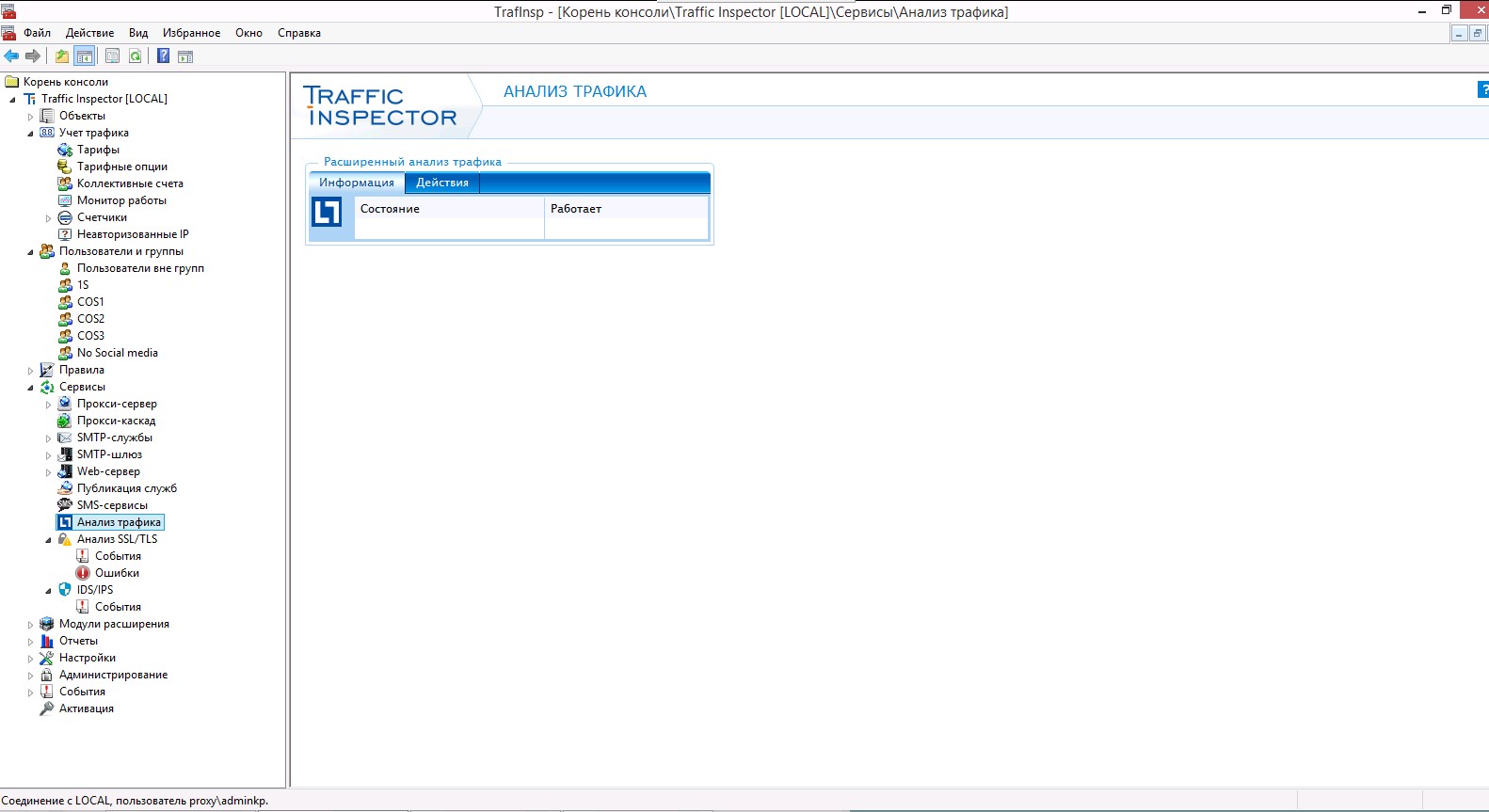Toggle the console tree view icon
1489x812 pixels.
point(85,56)
